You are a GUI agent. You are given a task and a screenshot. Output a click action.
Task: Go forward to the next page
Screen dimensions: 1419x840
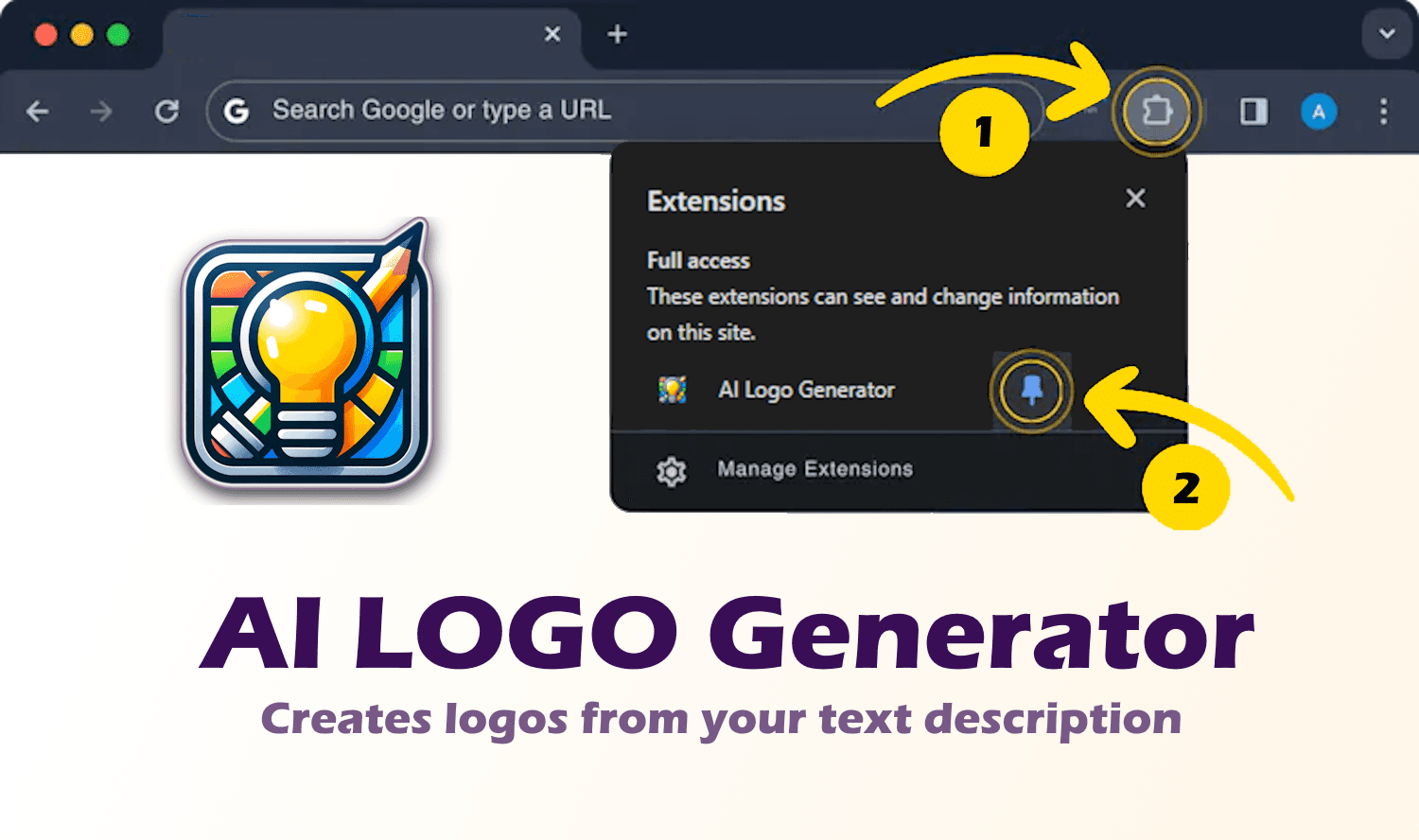(x=100, y=112)
